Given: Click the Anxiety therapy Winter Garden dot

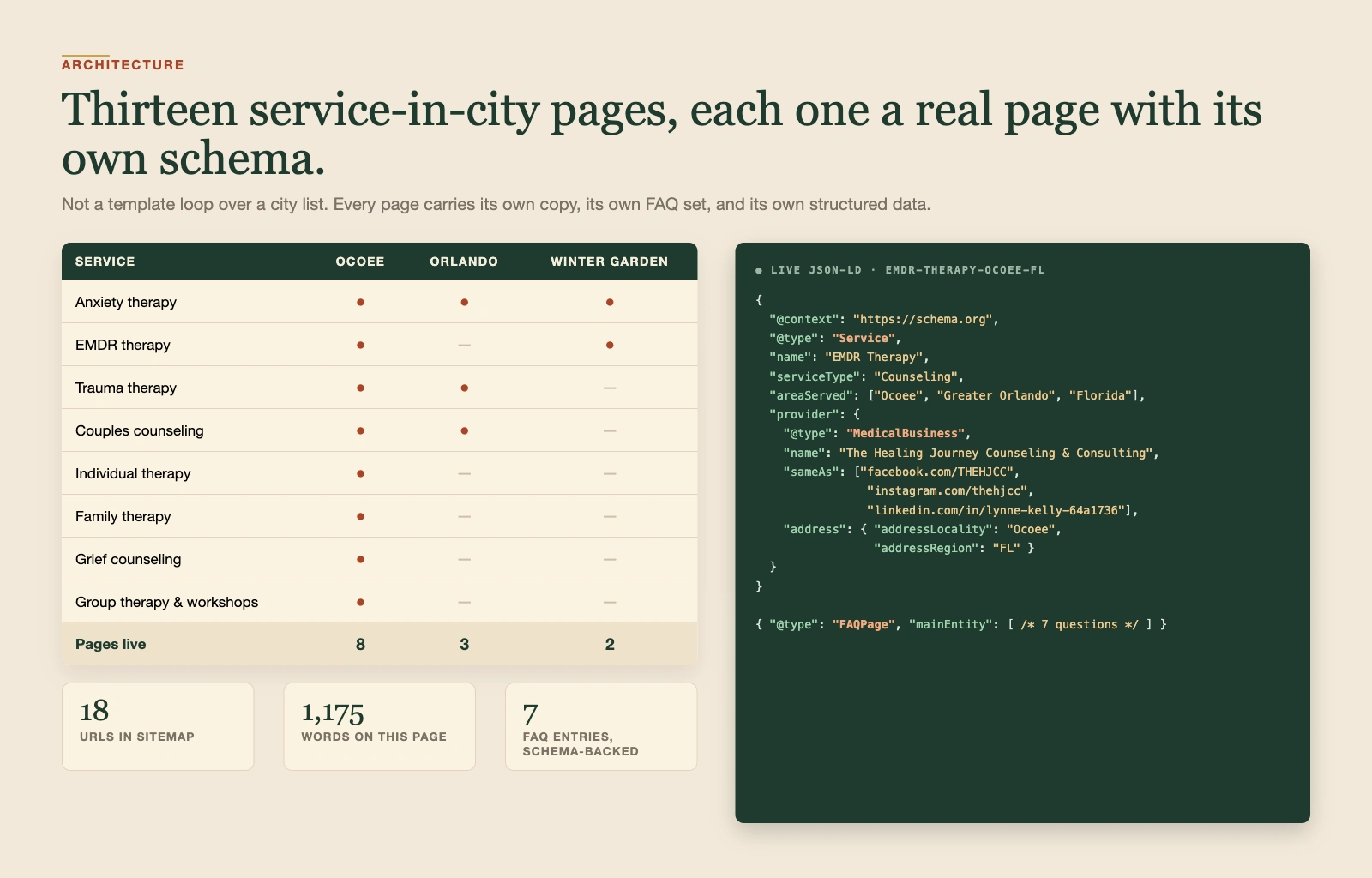Looking at the screenshot, I should [x=610, y=302].
